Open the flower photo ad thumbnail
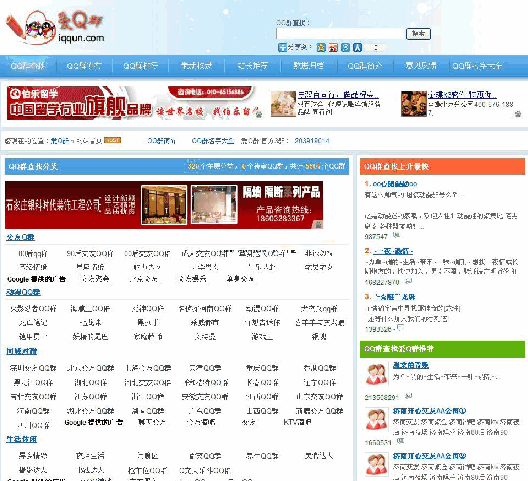528x481 pixels. click(x=283, y=104)
